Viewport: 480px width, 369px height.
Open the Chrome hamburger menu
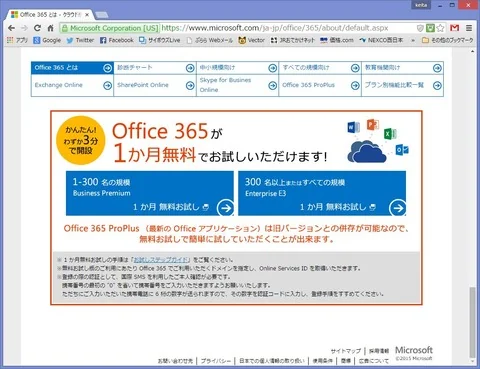[469, 28]
